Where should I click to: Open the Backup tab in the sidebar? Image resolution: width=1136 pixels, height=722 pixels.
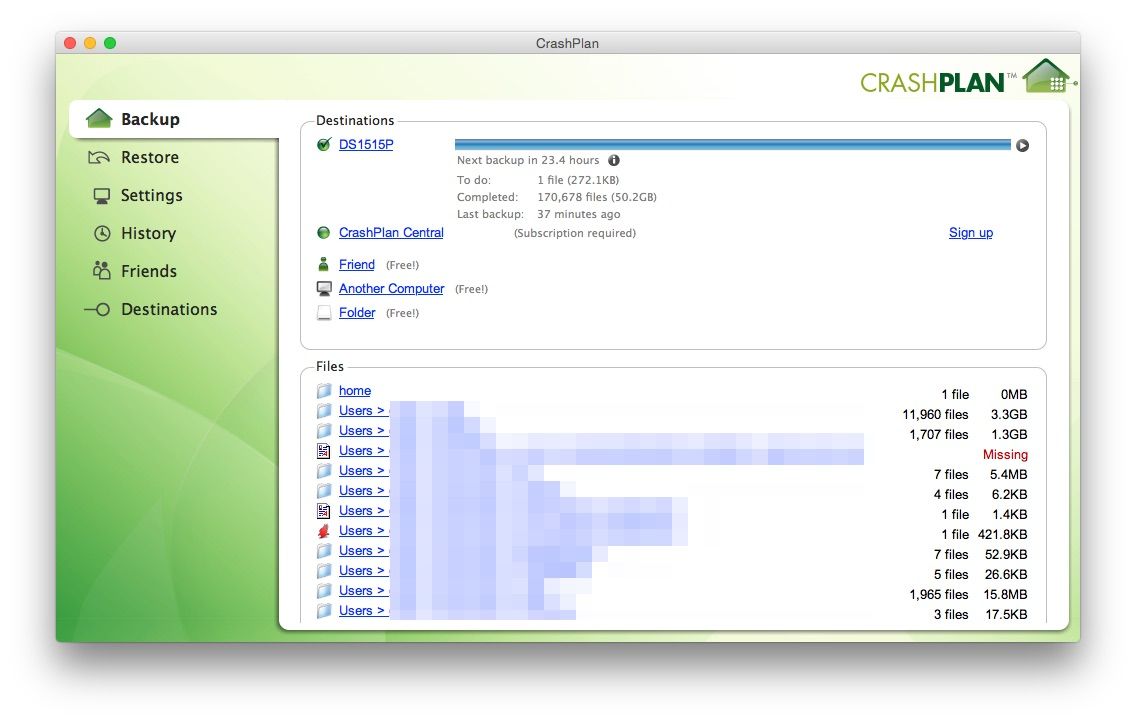(174, 119)
